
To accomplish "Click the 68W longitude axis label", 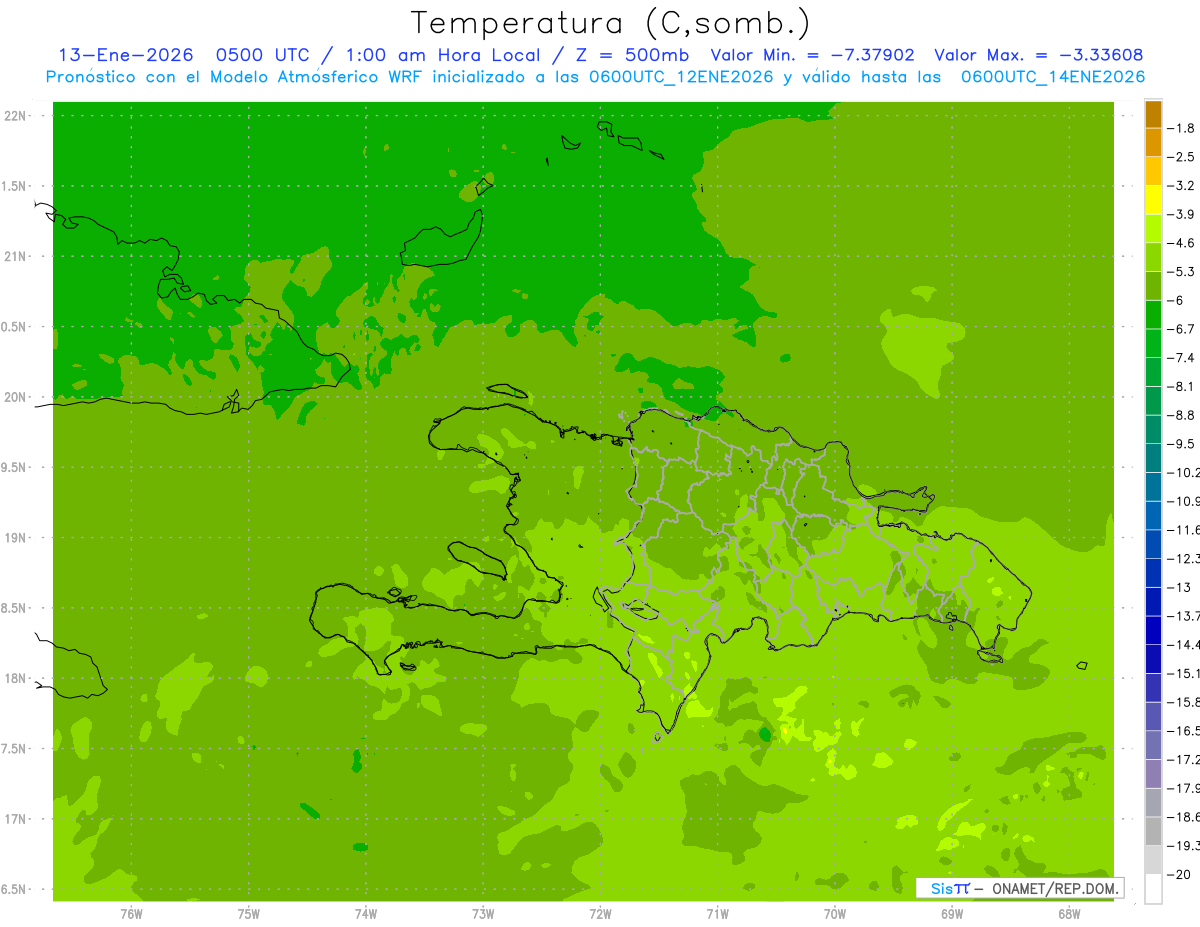I will pos(1069,914).
